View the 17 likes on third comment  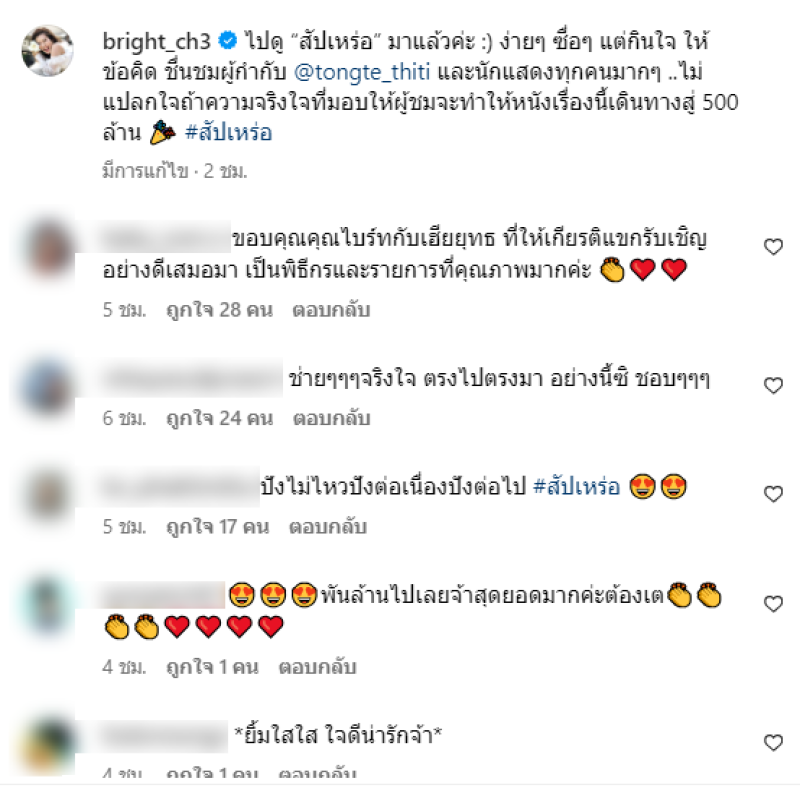click(x=217, y=527)
